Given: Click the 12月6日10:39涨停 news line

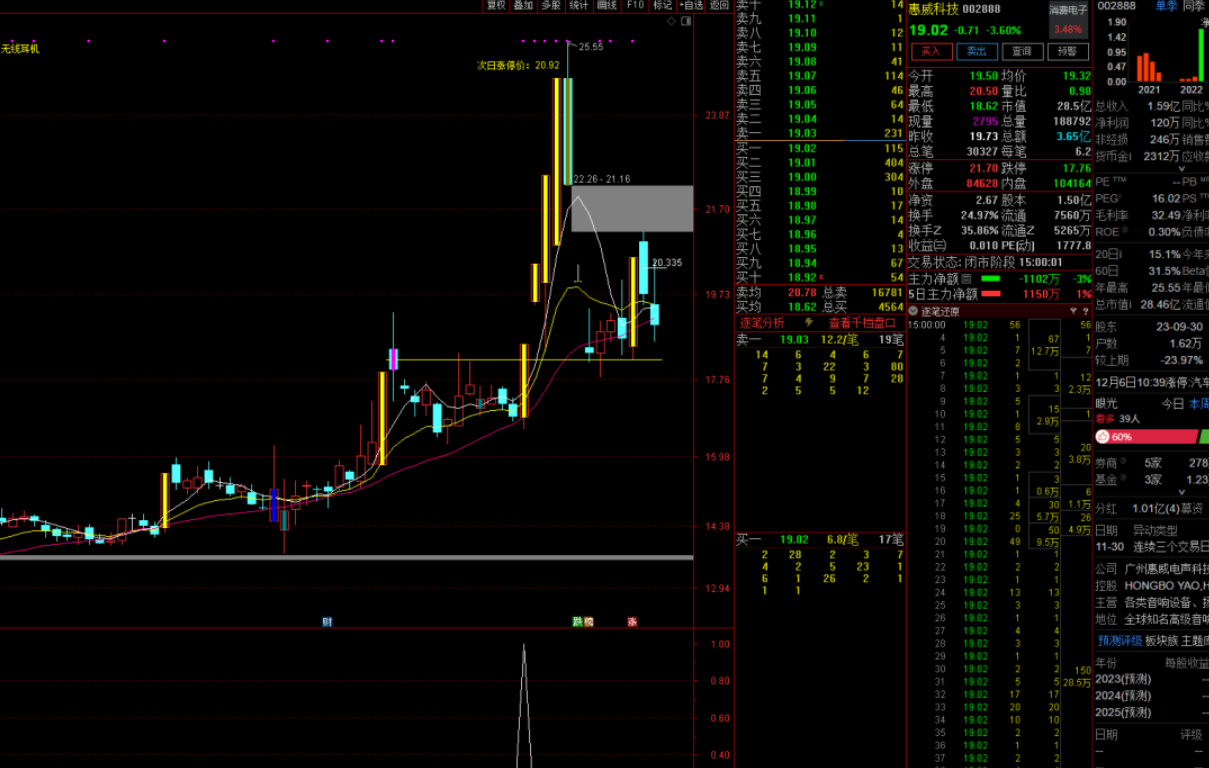Looking at the screenshot, I should click(1152, 382).
